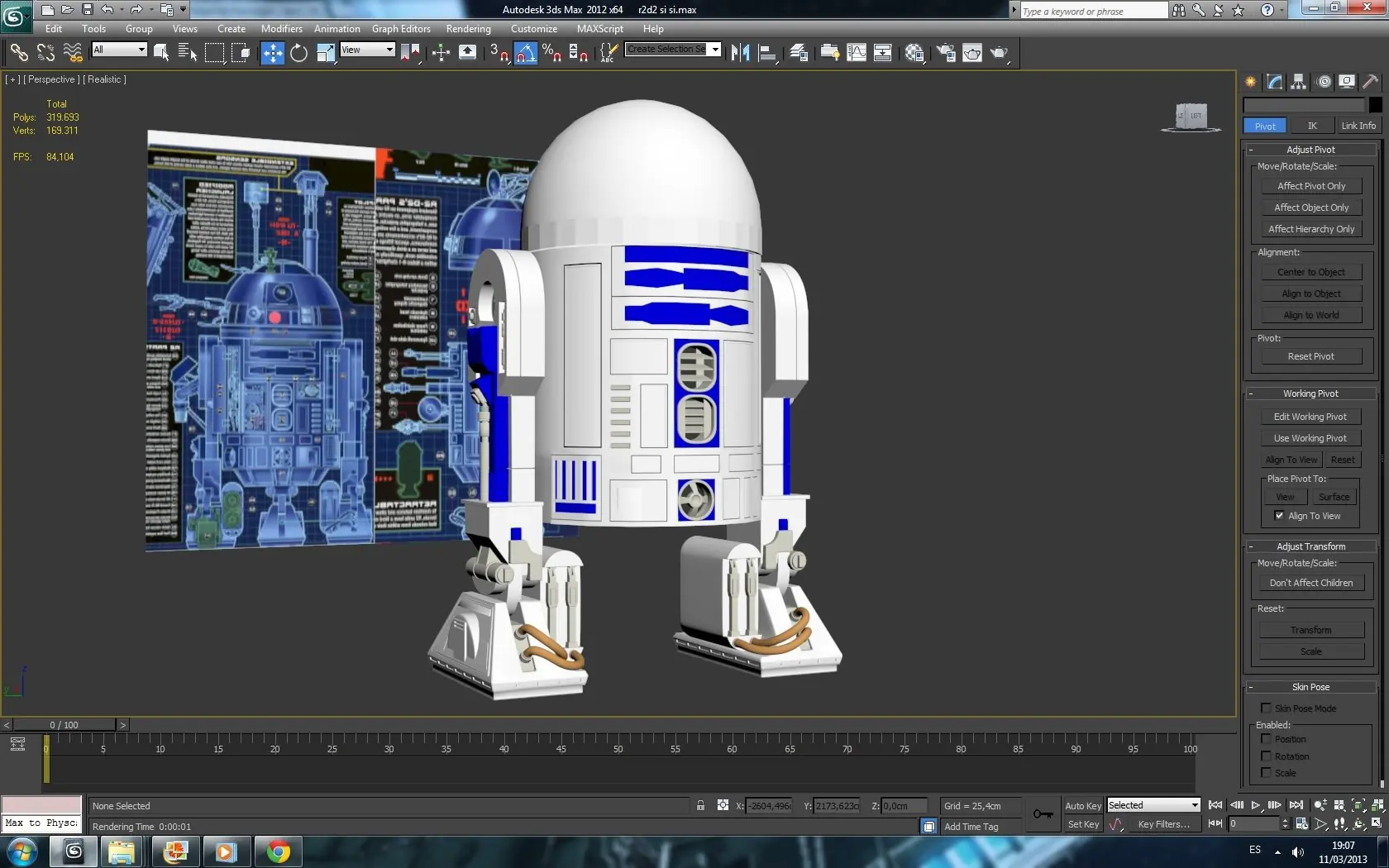Viewport: 1389px width, 868px height.
Task: Uncheck the Align To View checkbox
Action: 1279,516
